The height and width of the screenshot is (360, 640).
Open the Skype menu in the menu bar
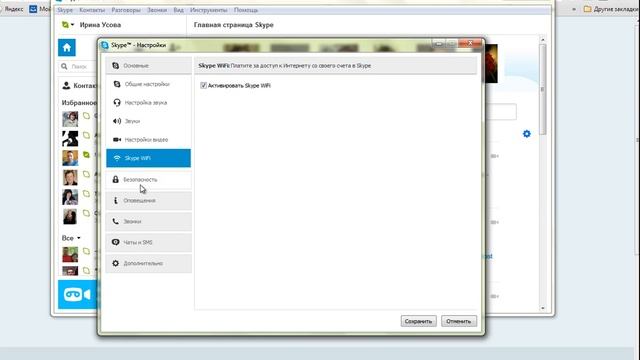65,10
